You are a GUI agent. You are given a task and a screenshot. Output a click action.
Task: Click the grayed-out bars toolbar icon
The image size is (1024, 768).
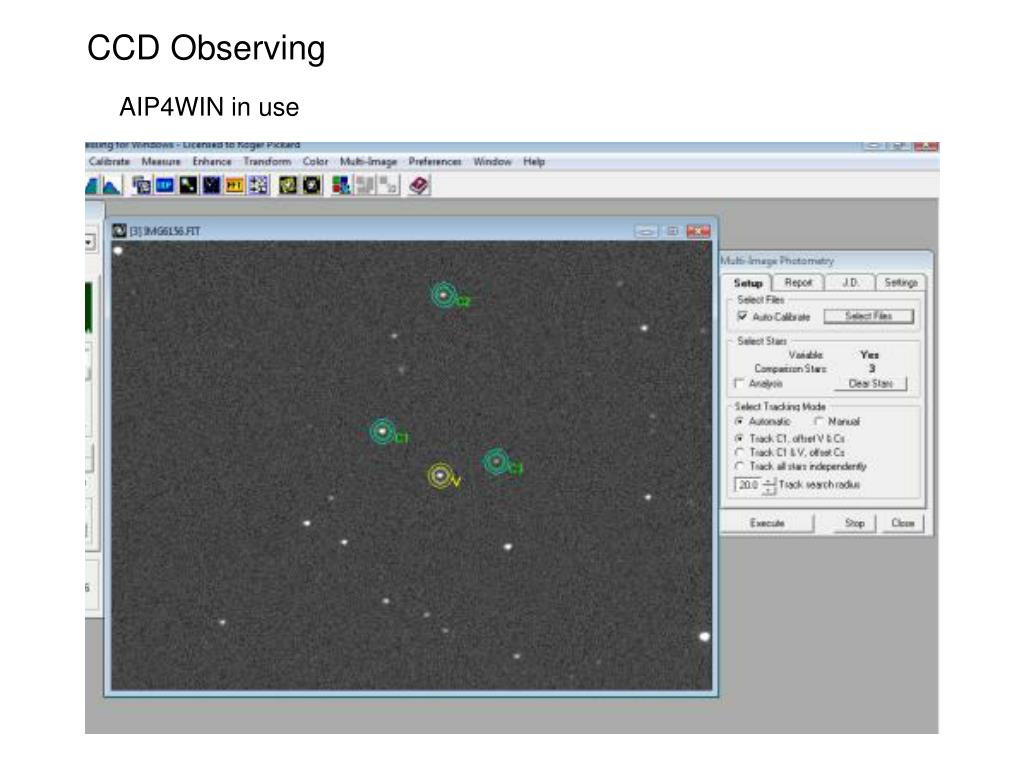click(x=365, y=185)
